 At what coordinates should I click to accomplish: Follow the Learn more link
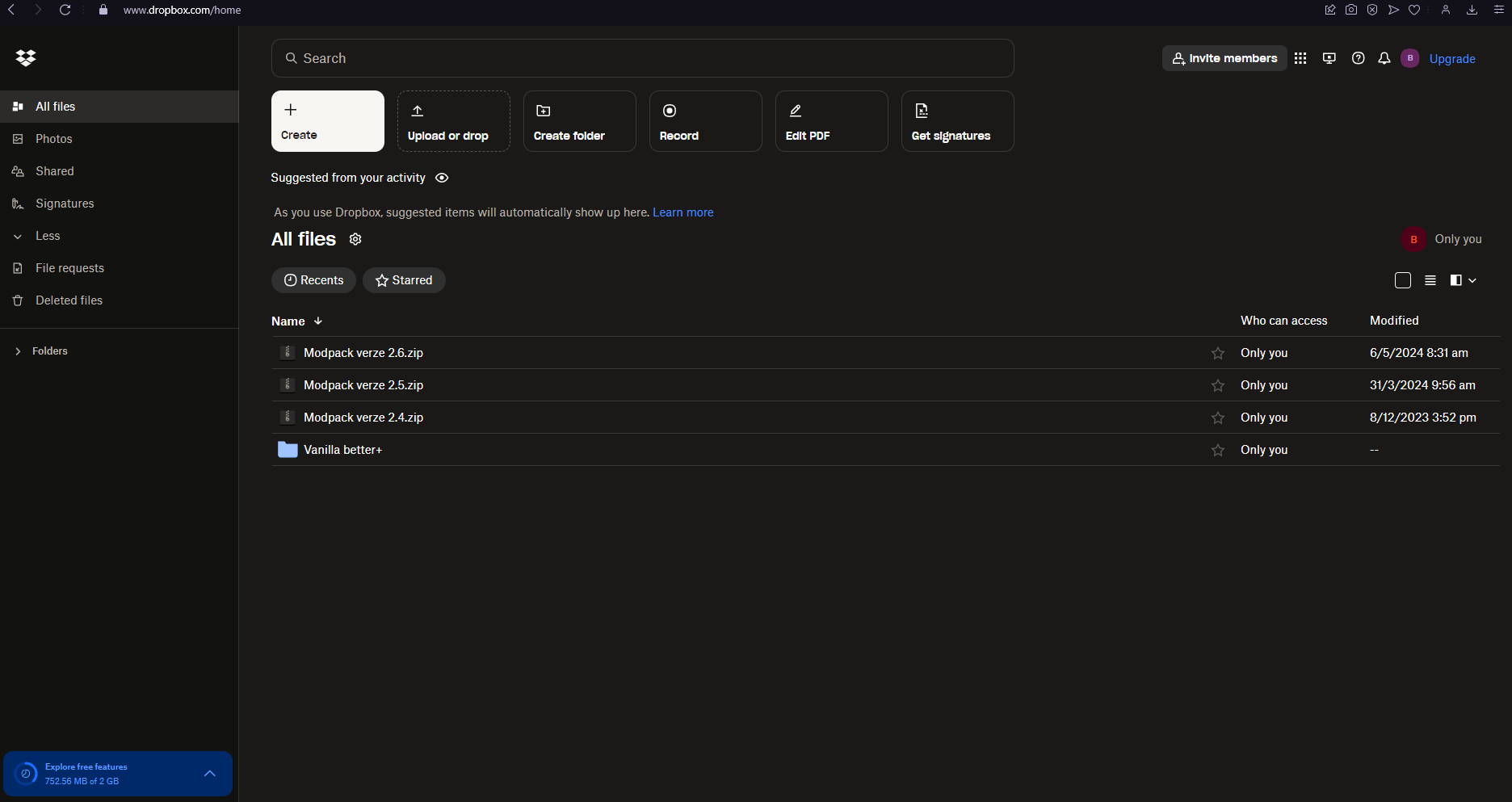[682, 212]
